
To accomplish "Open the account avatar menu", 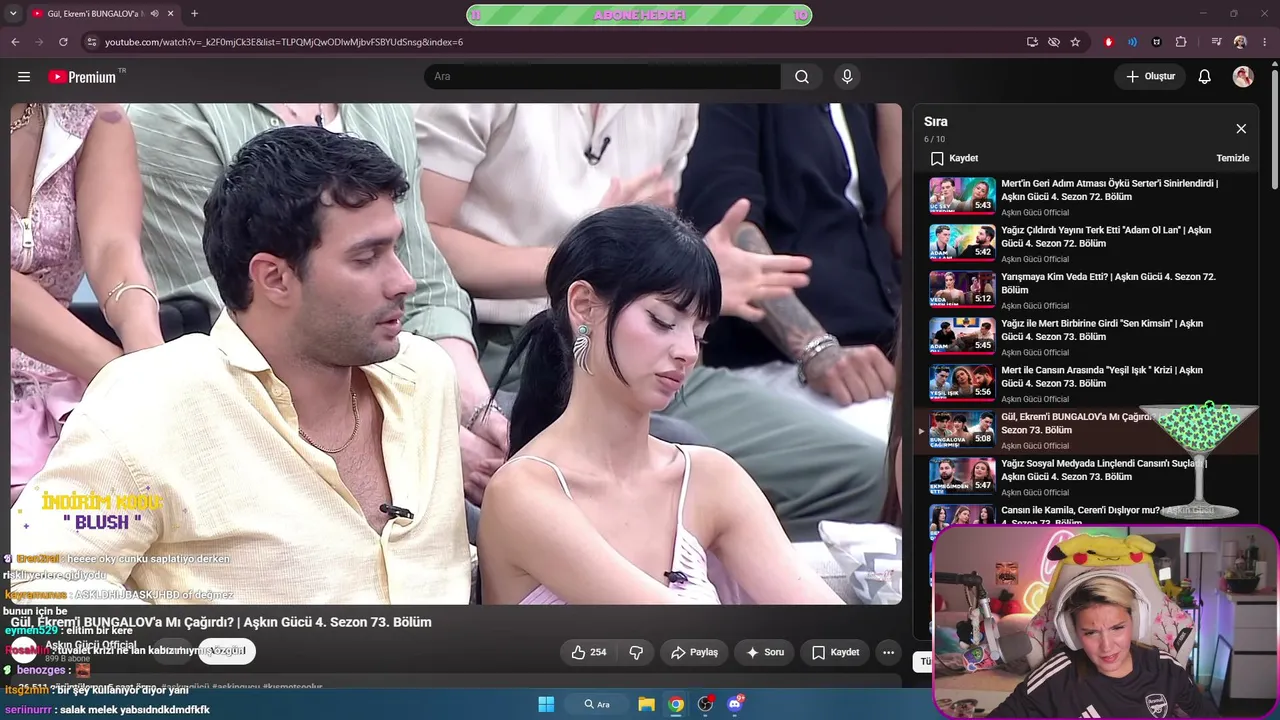I will 1243,77.
